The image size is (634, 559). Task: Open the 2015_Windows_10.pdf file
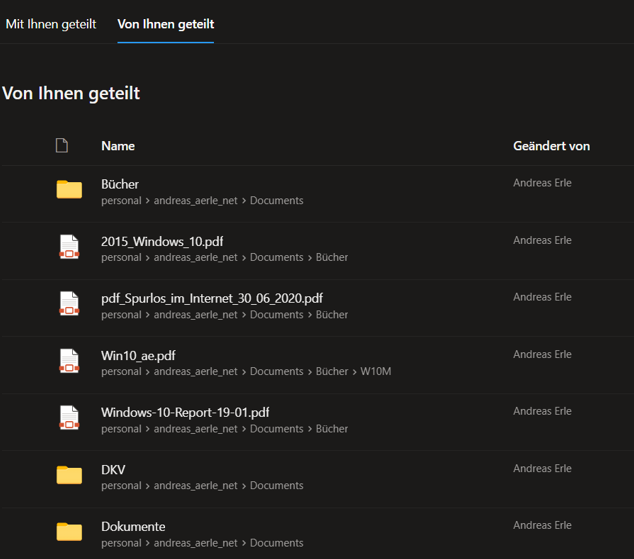tap(162, 241)
